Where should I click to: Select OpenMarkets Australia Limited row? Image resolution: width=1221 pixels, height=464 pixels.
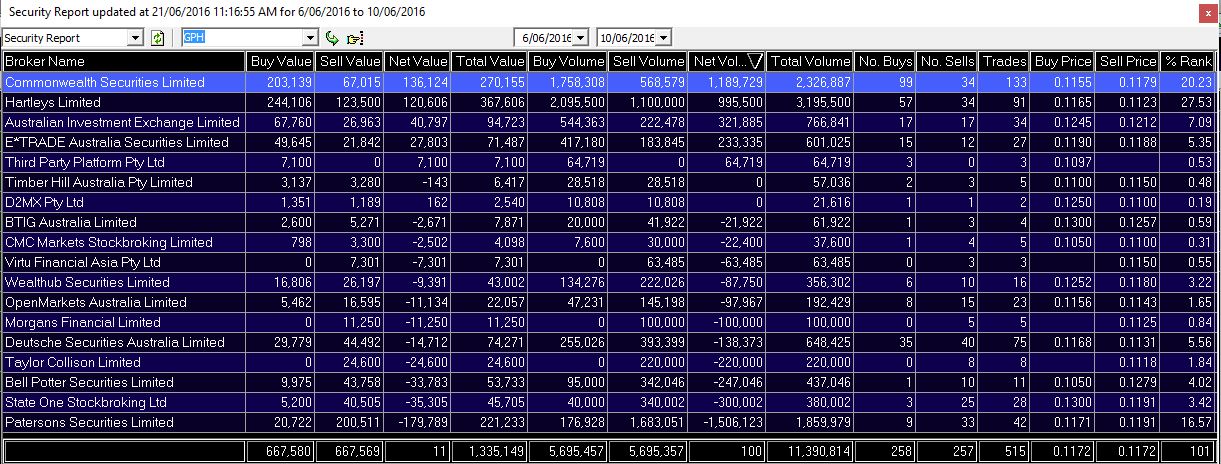tap(609, 302)
